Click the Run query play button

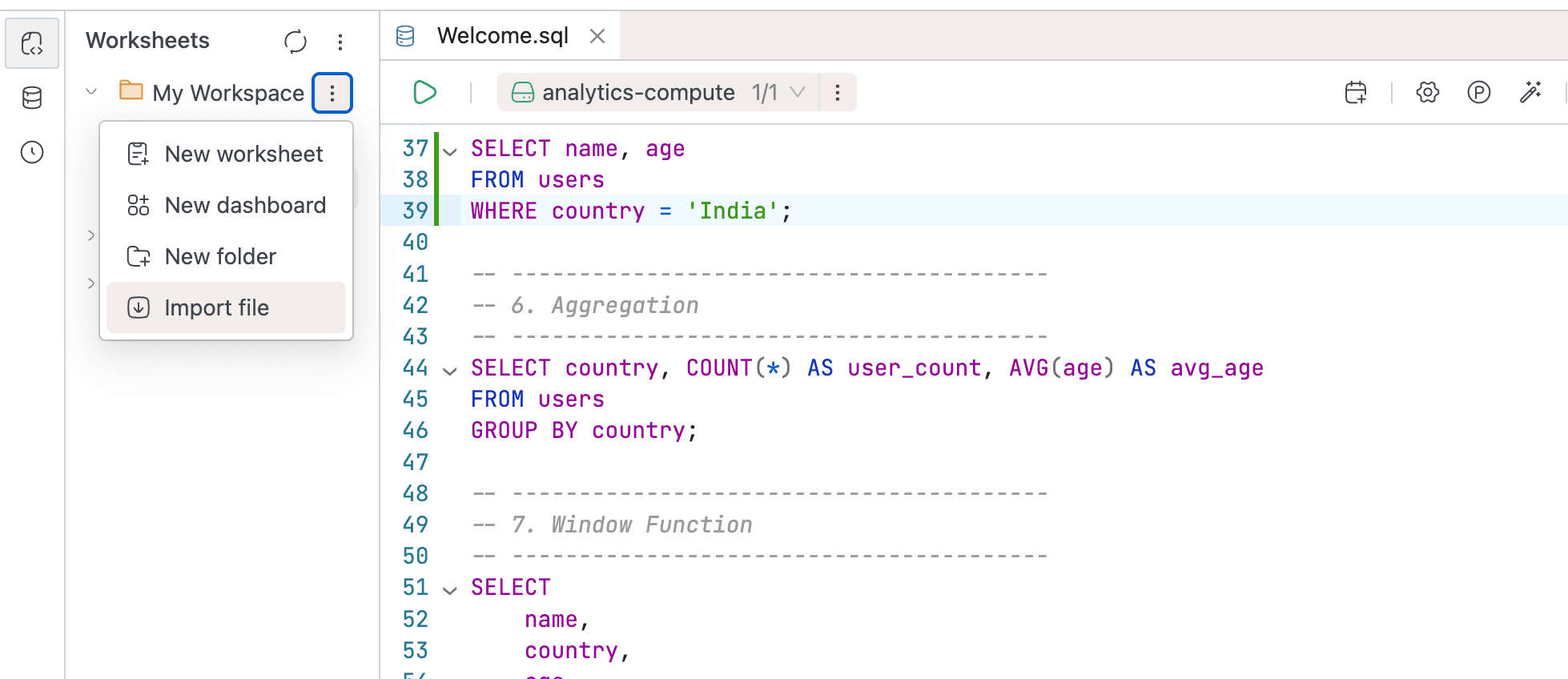[424, 93]
